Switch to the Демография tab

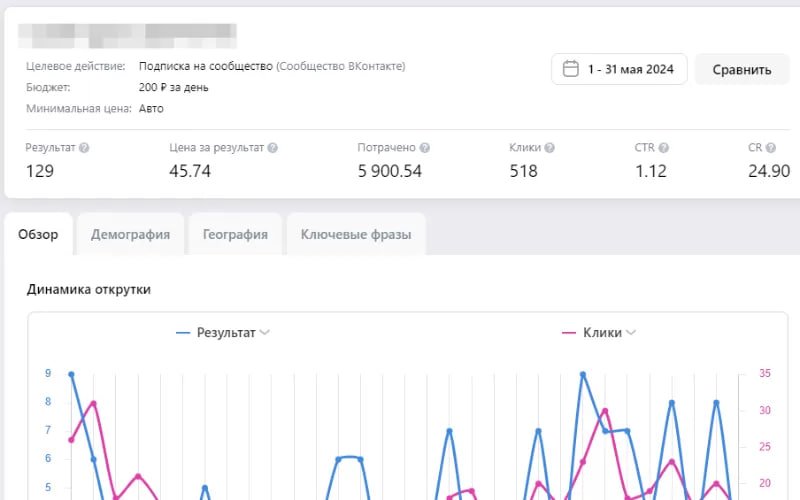(x=130, y=235)
